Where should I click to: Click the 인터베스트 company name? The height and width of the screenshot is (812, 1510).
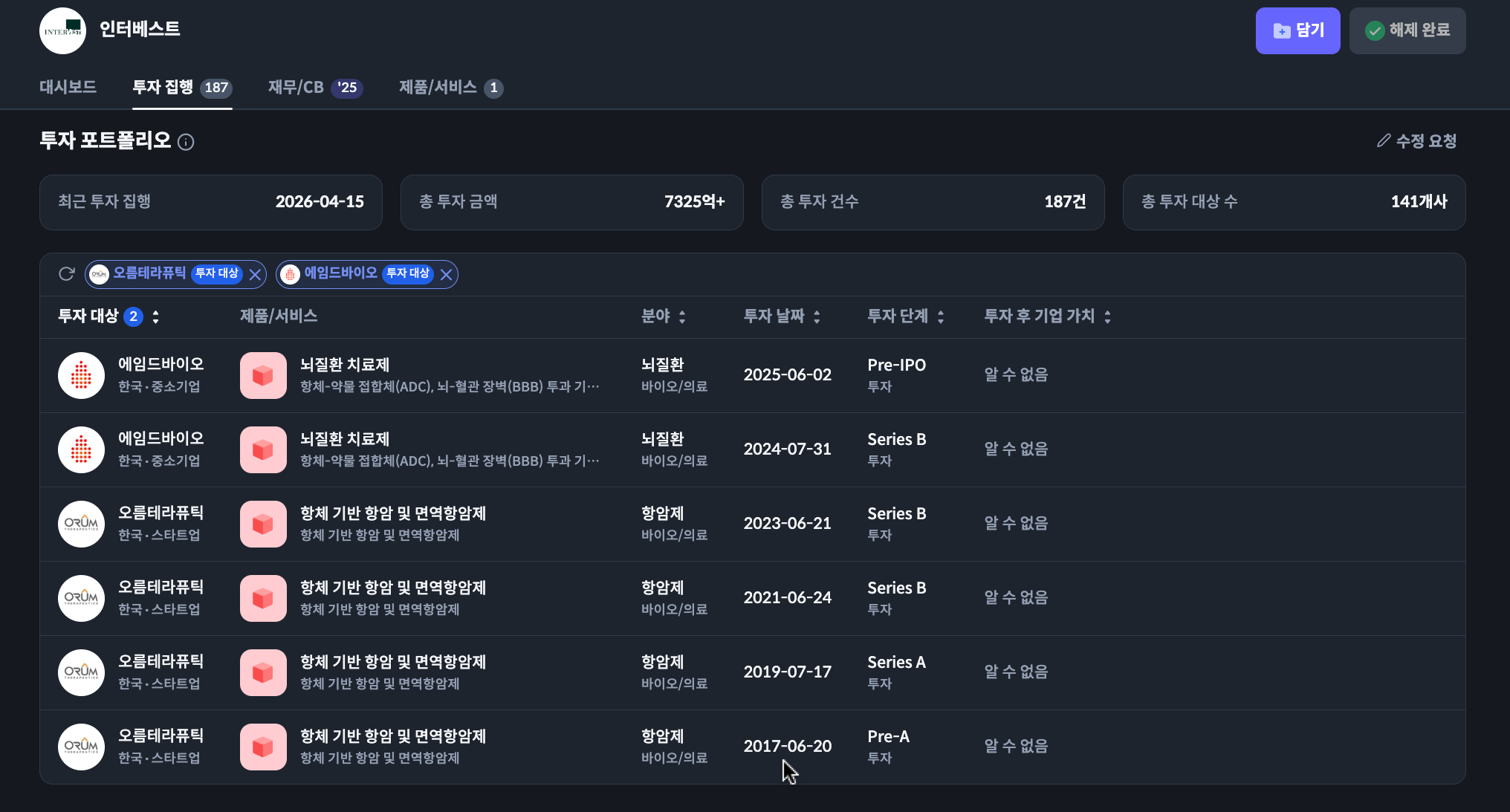pos(140,30)
